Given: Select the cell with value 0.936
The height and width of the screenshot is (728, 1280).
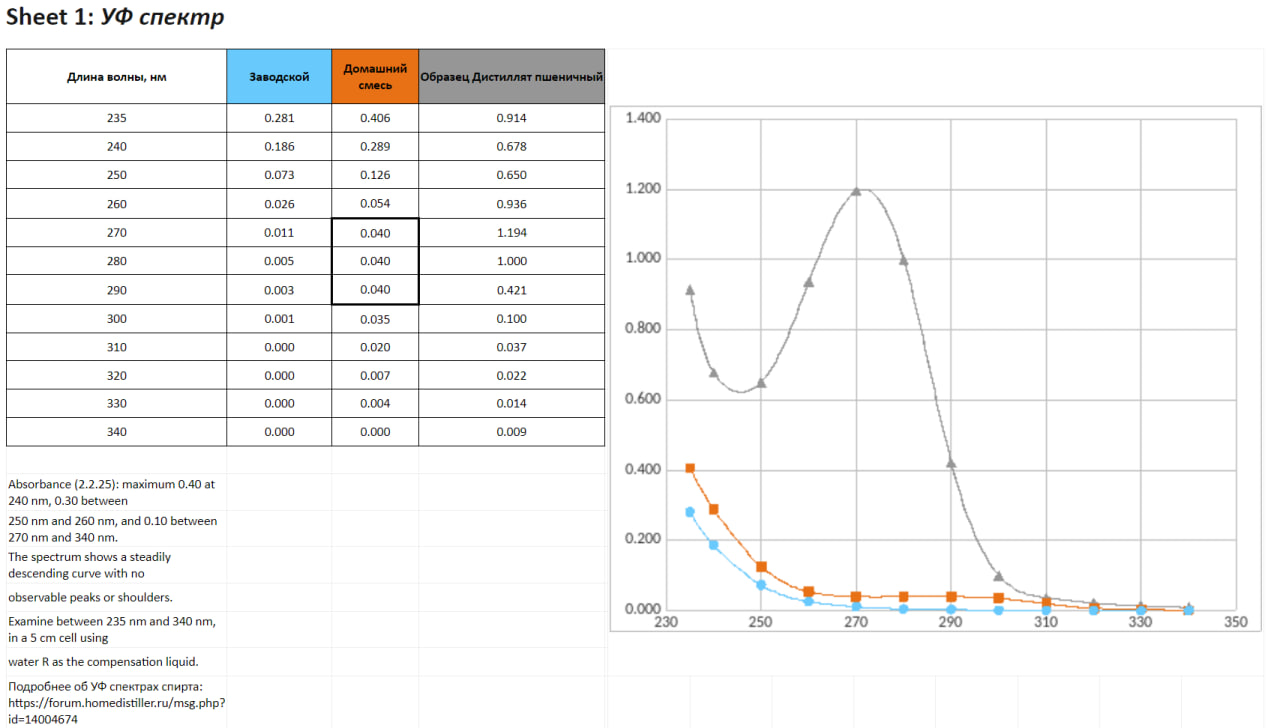Looking at the screenshot, I should (511, 204).
